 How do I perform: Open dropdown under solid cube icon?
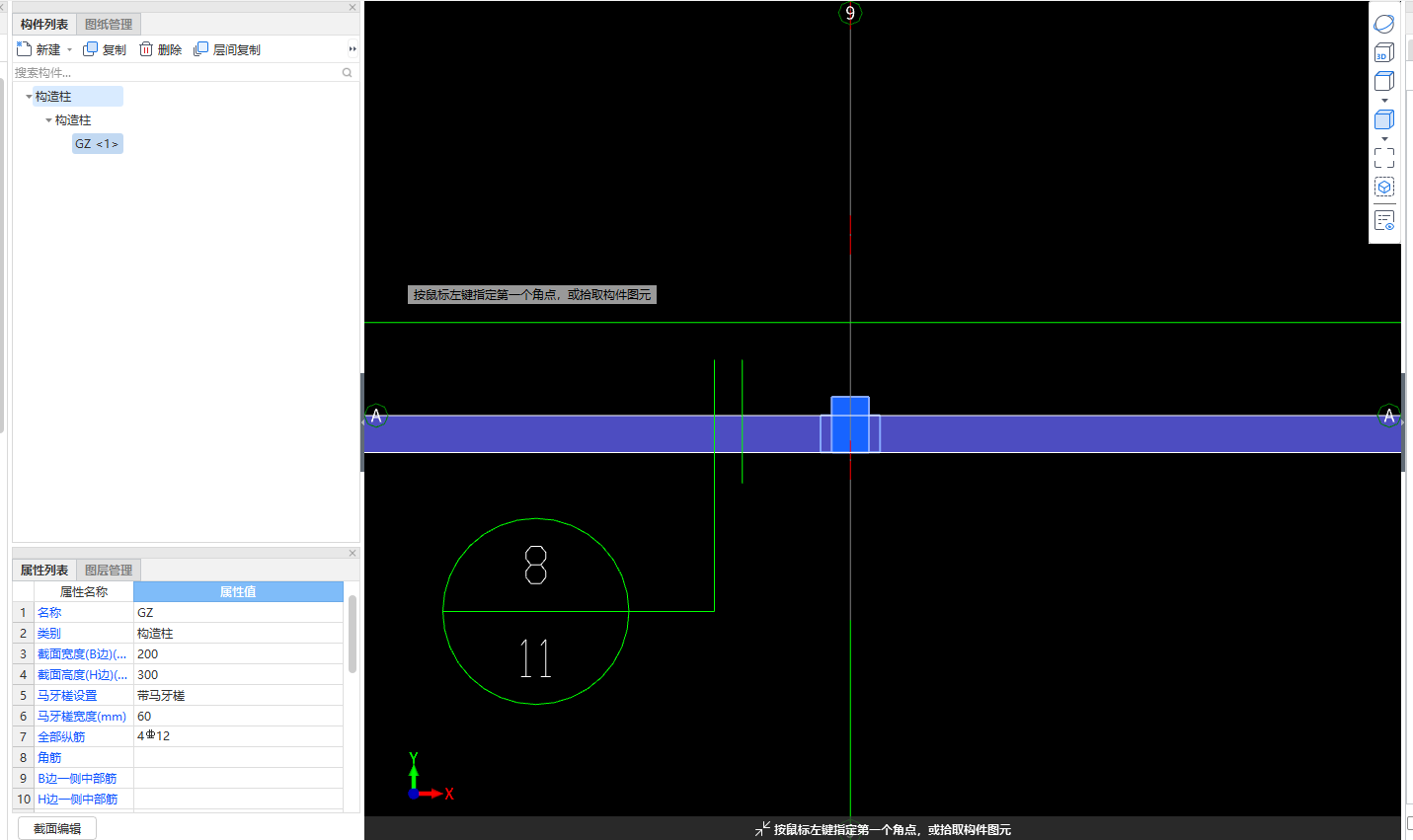(x=1384, y=139)
